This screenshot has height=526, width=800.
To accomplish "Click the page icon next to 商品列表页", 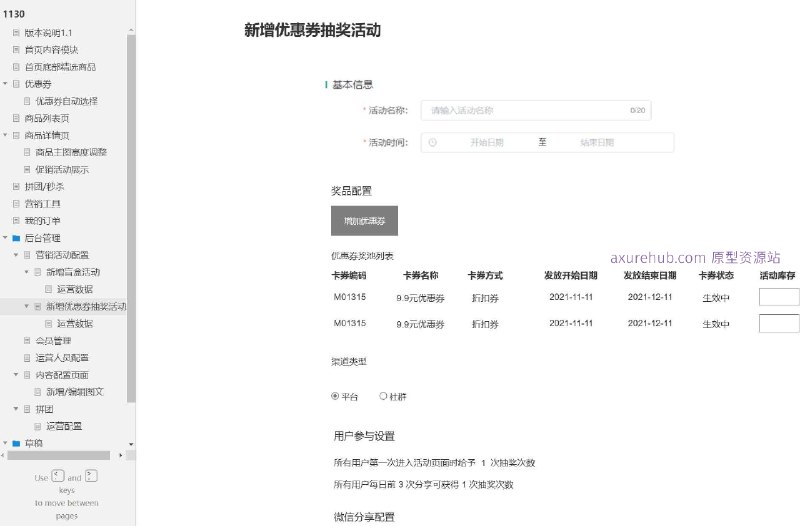I will click(x=16, y=118).
